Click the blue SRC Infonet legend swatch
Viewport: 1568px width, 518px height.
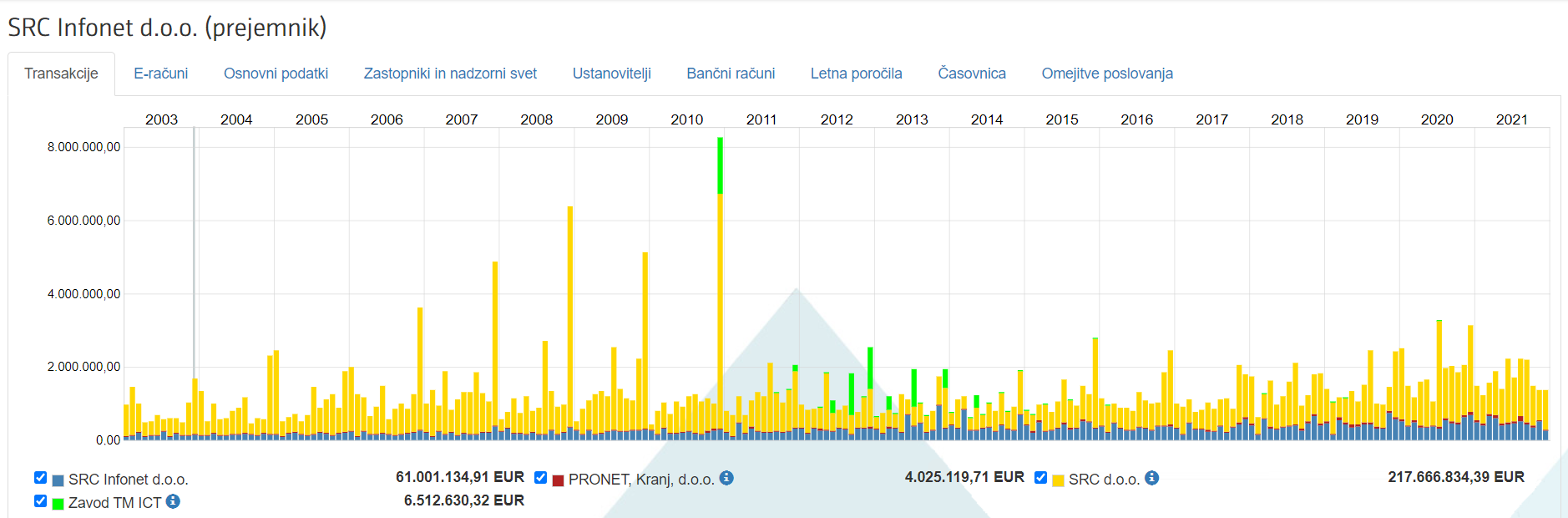tap(58, 480)
